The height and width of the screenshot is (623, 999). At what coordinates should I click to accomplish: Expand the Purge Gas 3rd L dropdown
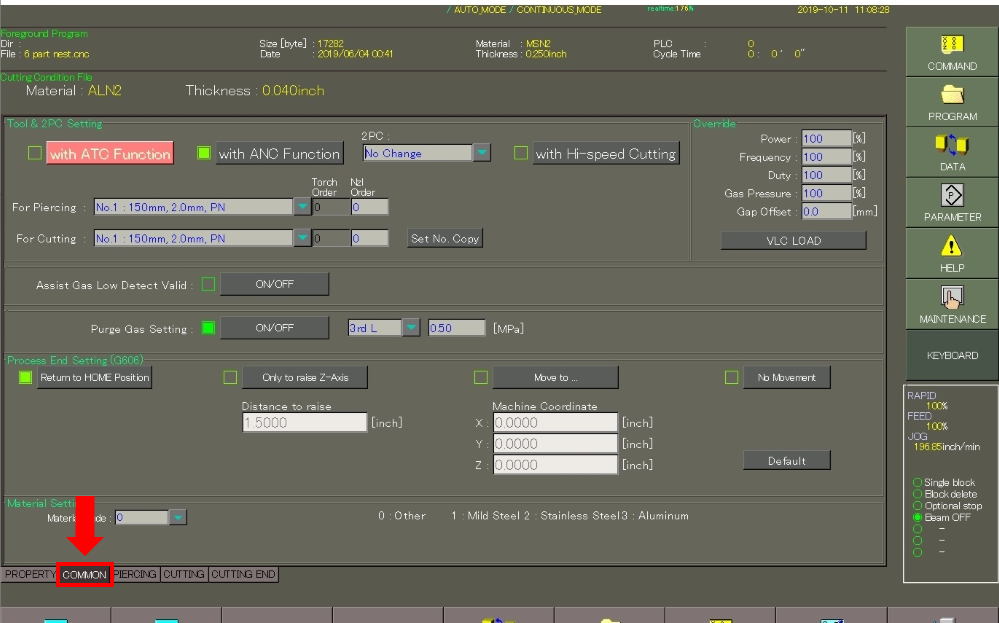coord(411,328)
